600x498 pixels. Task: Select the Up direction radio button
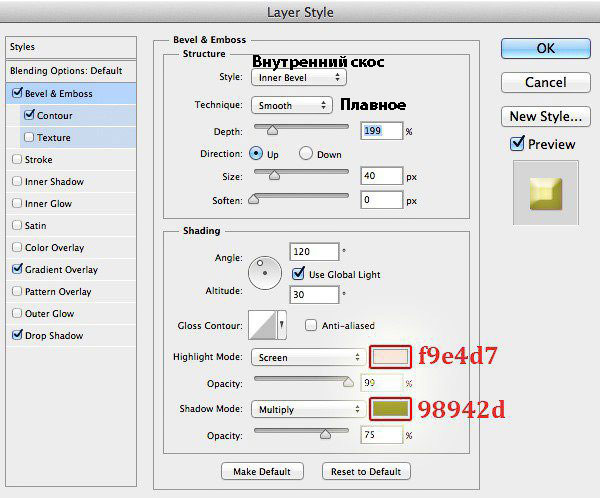256,153
